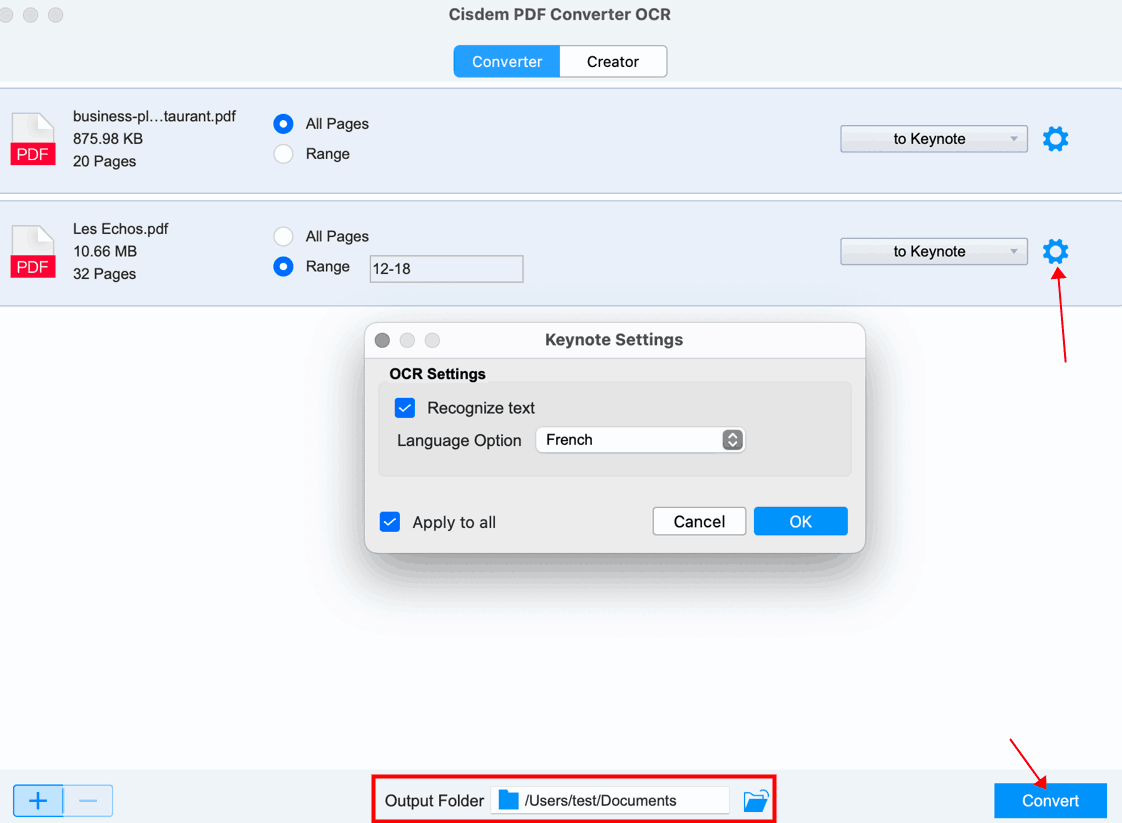Click 32 Pages label

coord(104,273)
